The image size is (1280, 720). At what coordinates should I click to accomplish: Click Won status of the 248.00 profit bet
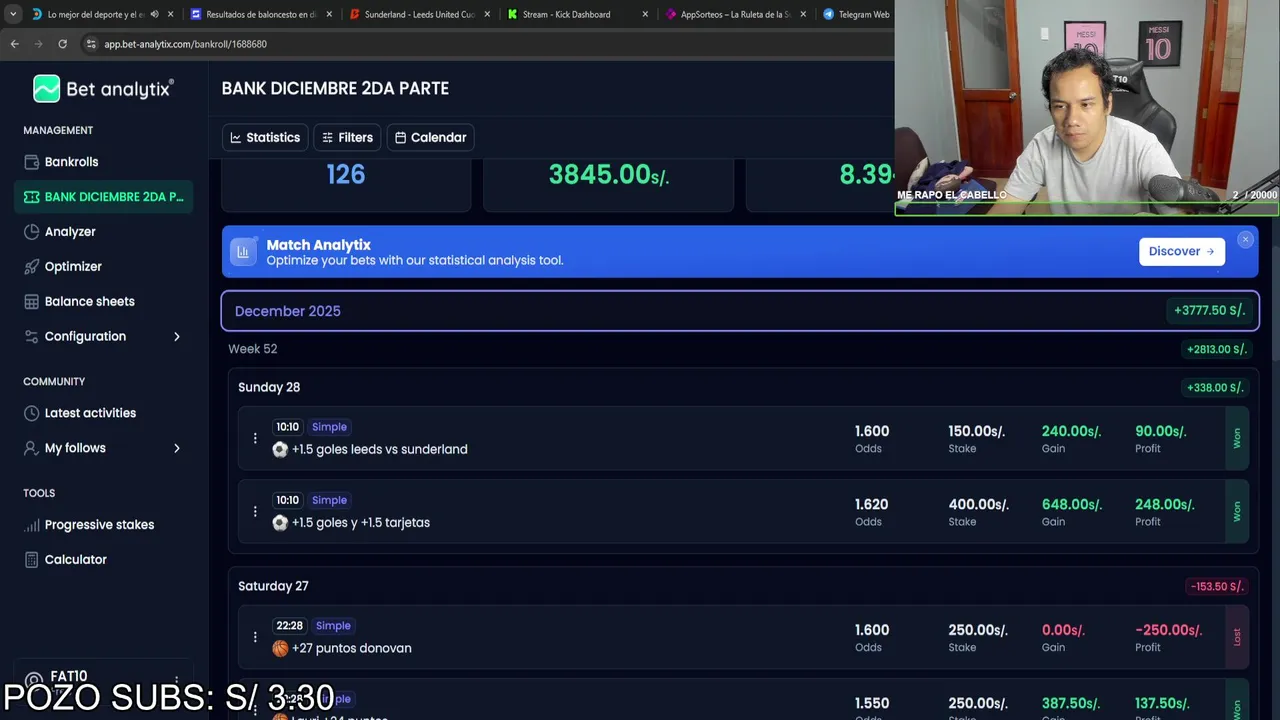click(x=1237, y=511)
